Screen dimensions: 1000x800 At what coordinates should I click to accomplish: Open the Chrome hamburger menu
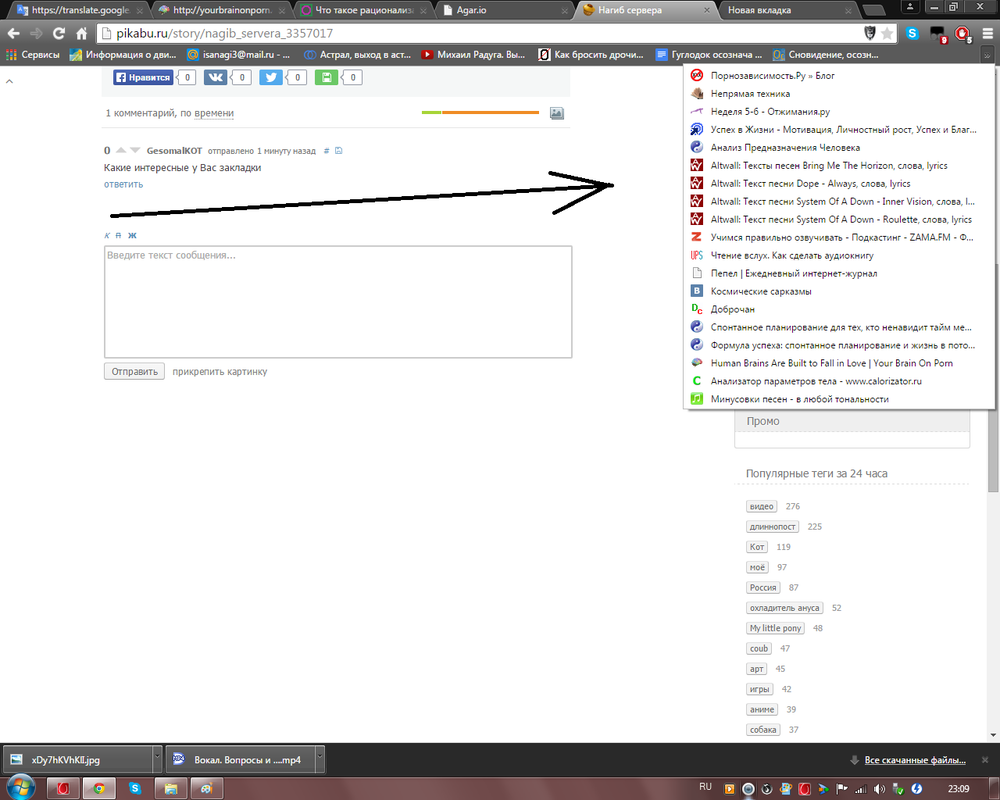[x=987, y=33]
